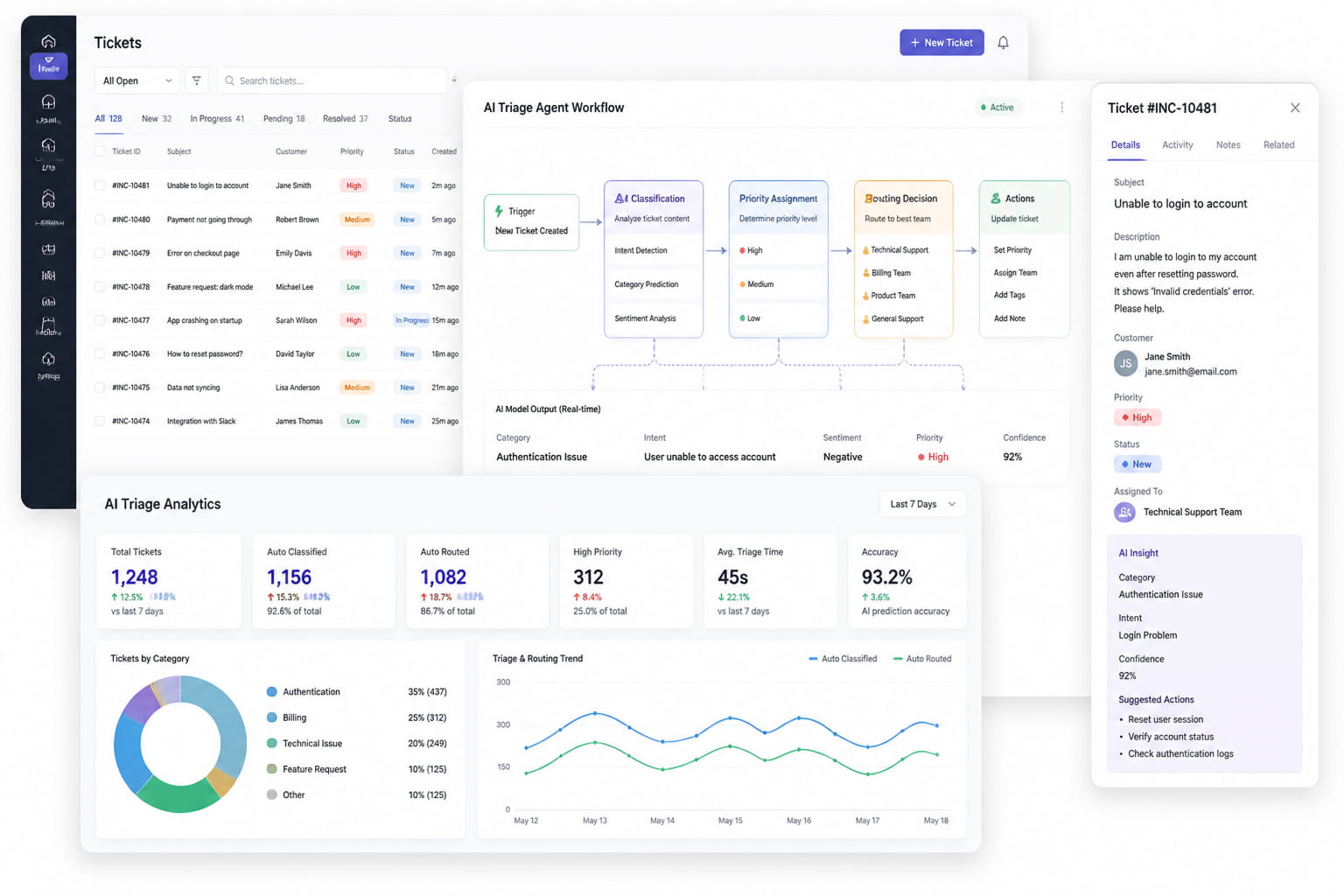
Task: Open the Notes tab in the ticket panel
Action: click(1228, 145)
